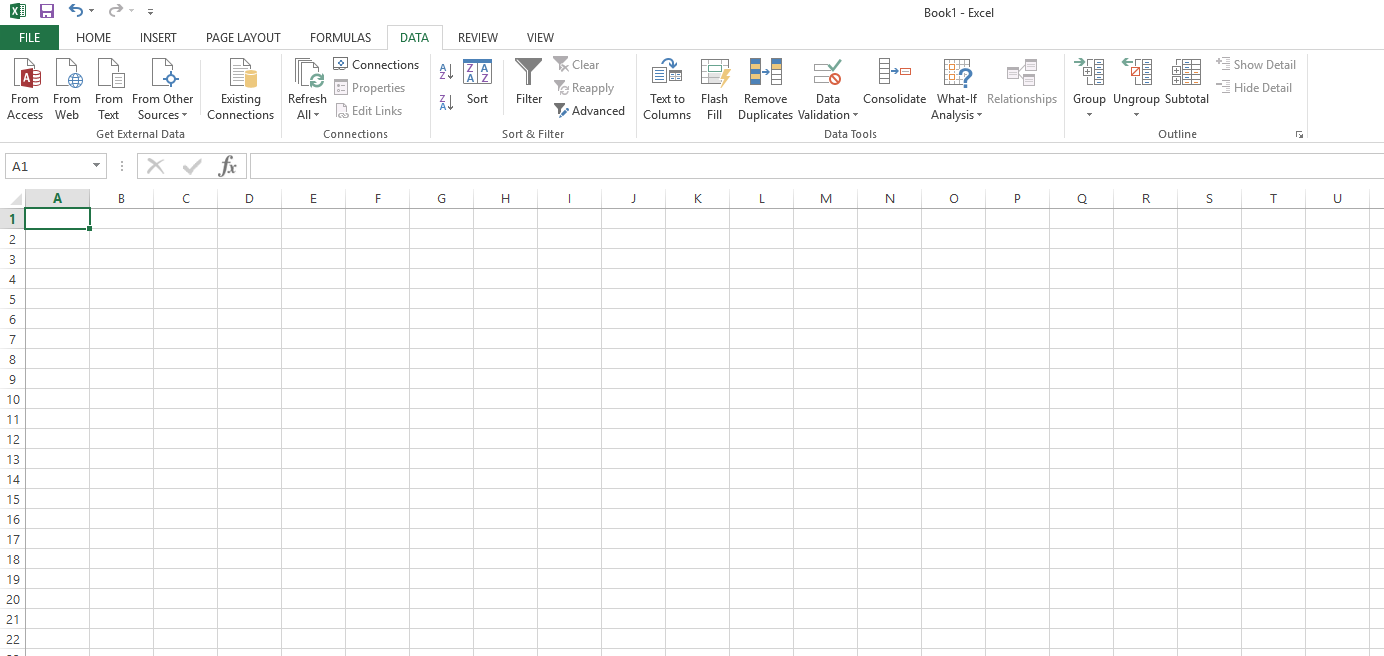
Task: Expand the From Other Sources dropdown
Action: pos(185,116)
